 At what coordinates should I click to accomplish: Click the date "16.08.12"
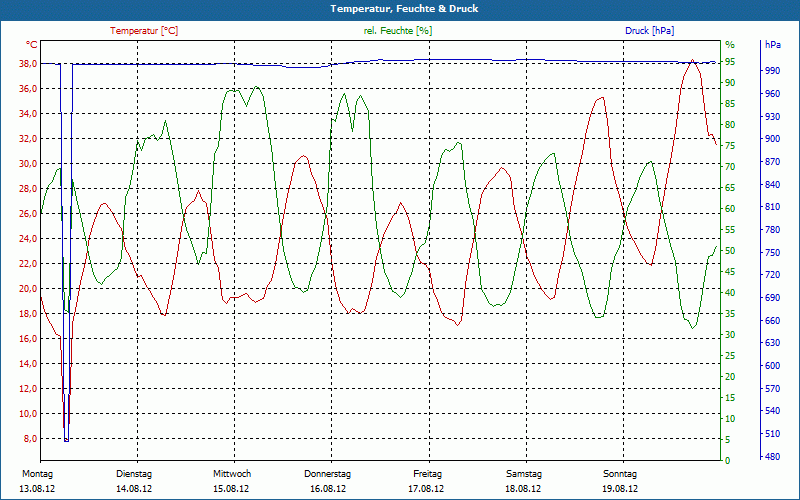[x=328, y=488]
